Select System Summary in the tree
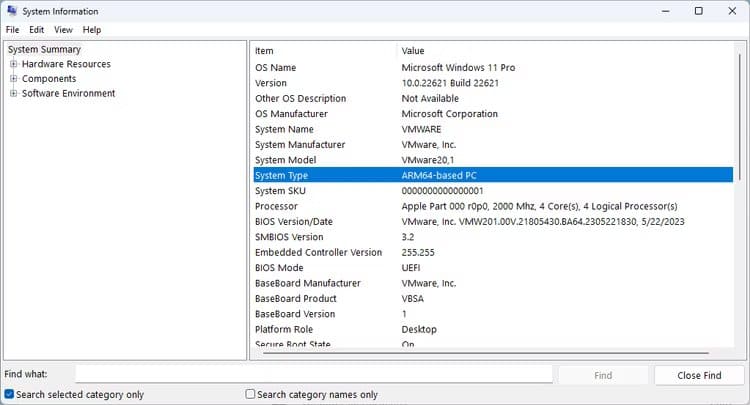This screenshot has height=405, width=750. tap(45, 49)
